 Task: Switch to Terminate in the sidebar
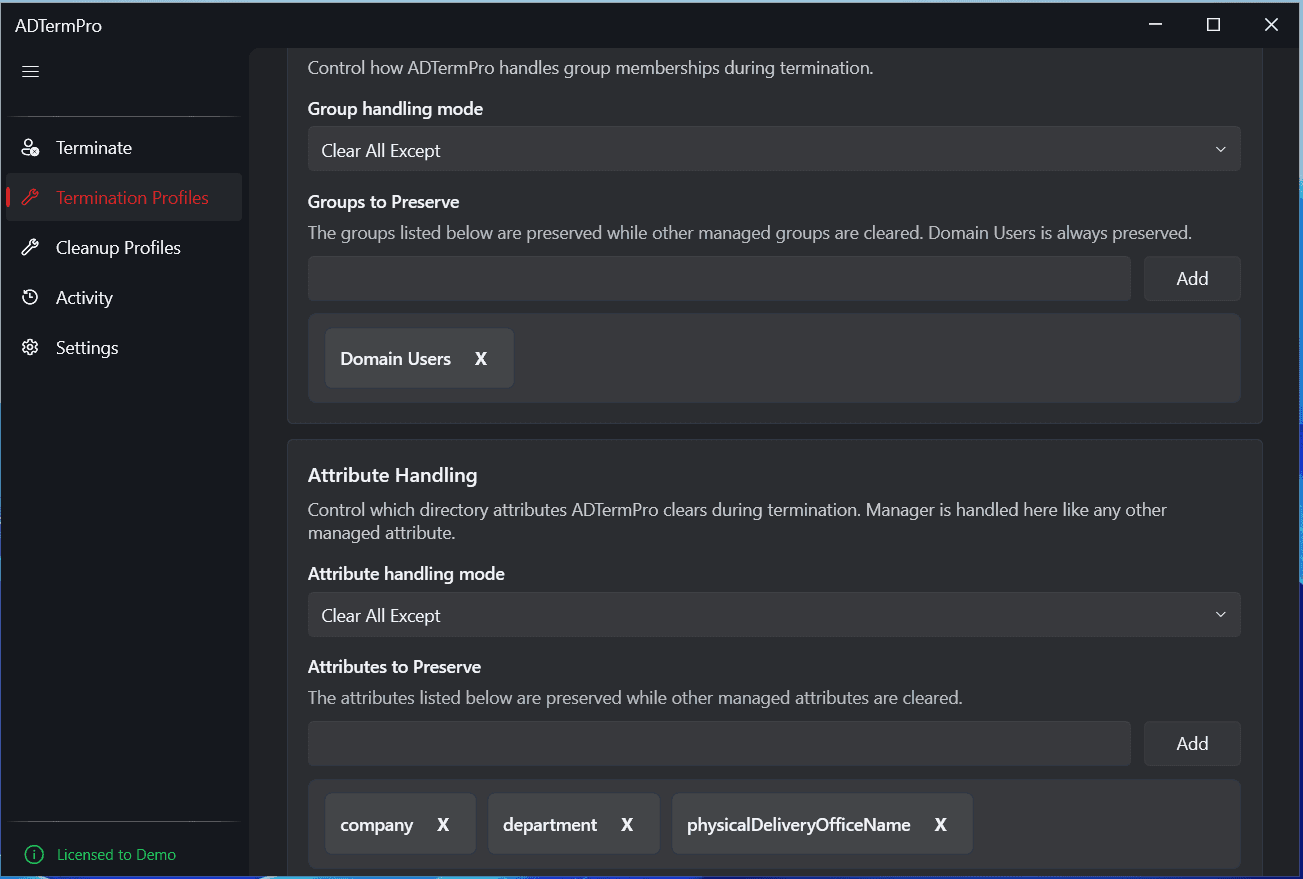(x=94, y=147)
